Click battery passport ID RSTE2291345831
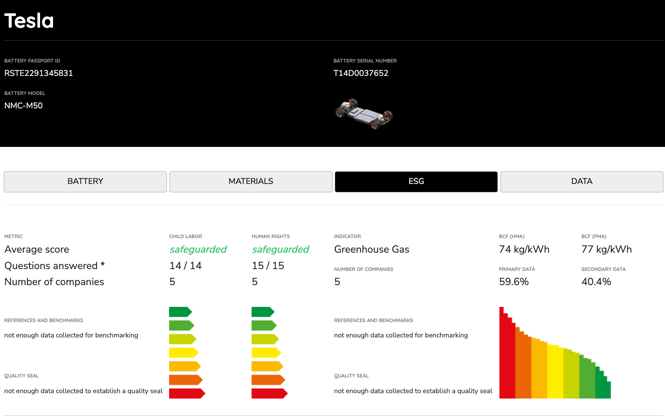This screenshot has width=665, height=416. click(x=38, y=73)
